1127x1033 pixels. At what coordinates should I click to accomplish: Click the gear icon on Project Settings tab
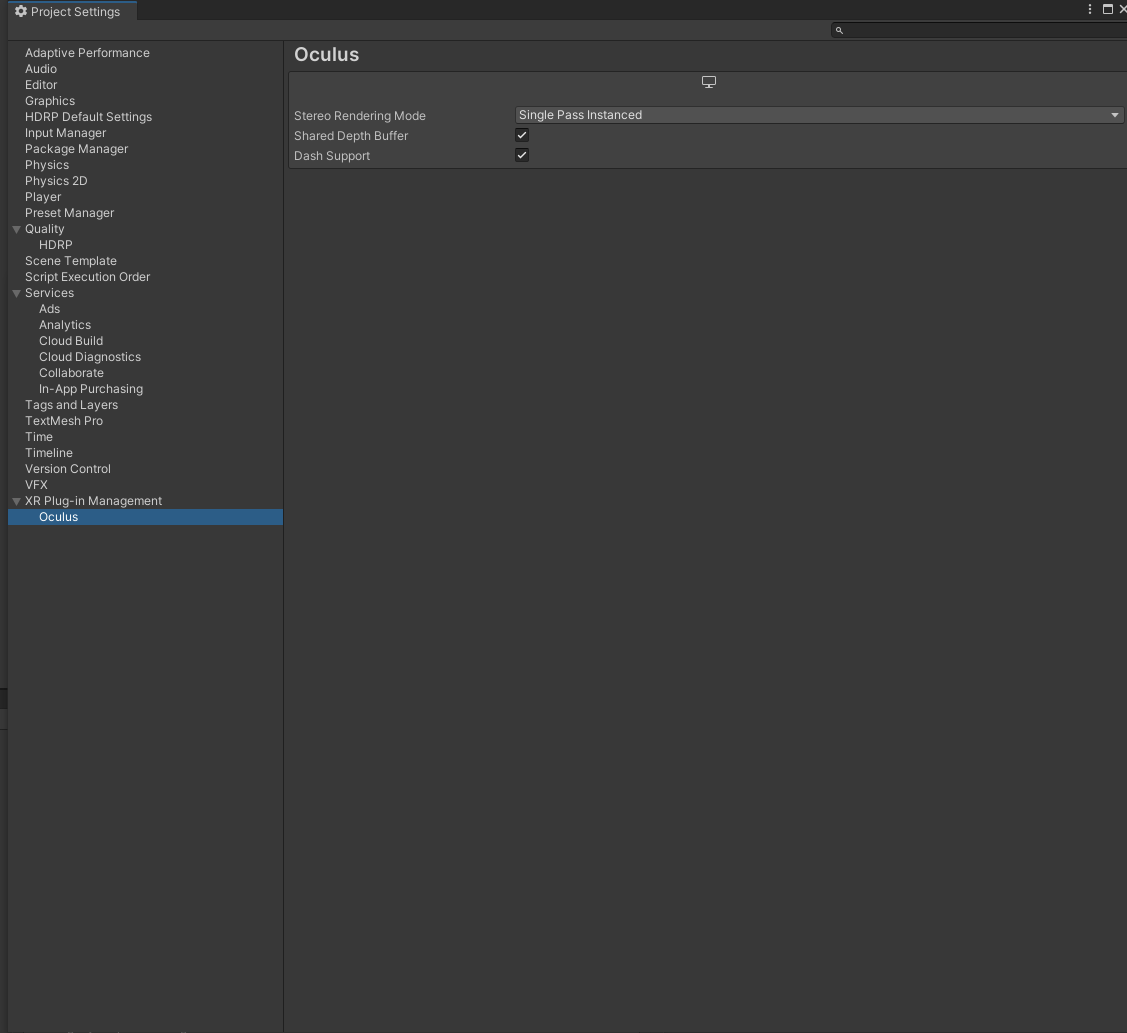(x=20, y=11)
